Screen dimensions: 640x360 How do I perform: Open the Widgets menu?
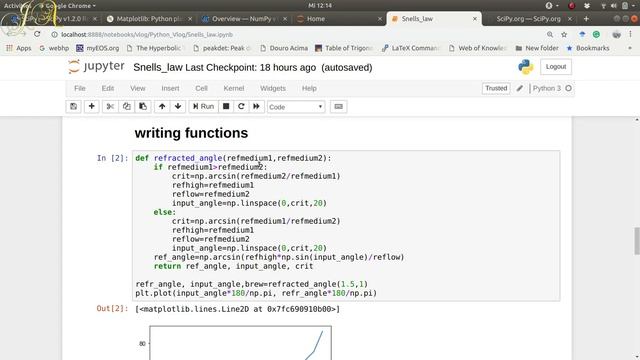pyautogui.click(x=273, y=88)
